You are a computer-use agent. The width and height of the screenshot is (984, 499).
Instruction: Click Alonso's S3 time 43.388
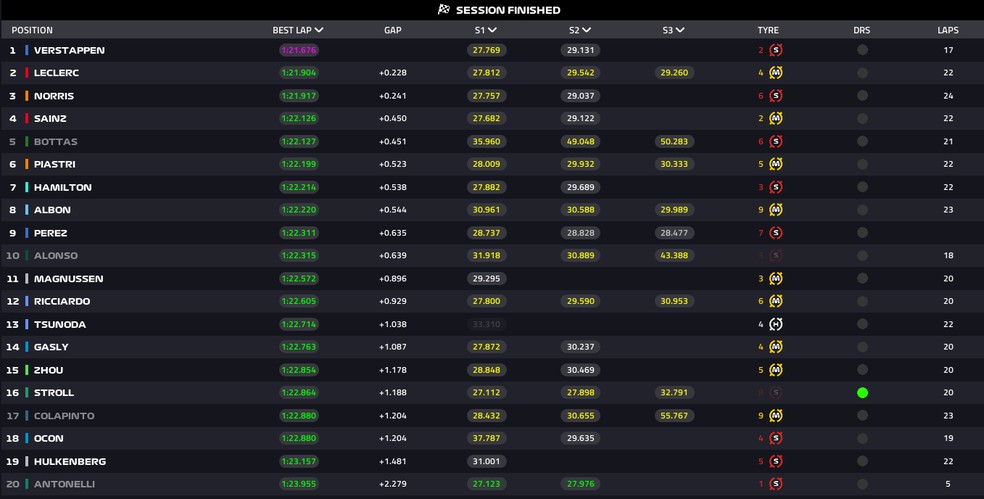coord(674,255)
